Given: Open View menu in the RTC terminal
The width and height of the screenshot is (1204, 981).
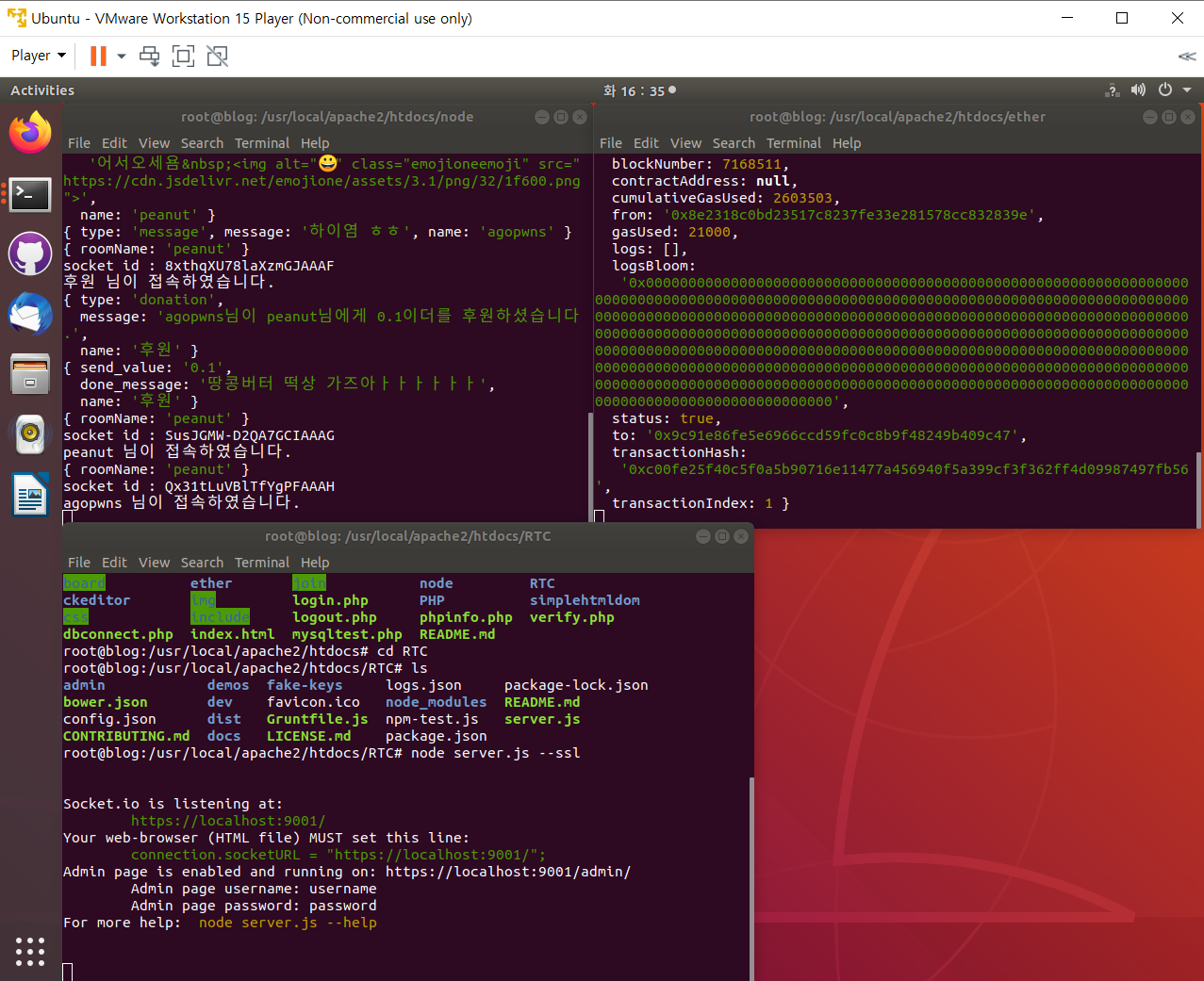Looking at the screenshot, I should [x=154, y=563].
